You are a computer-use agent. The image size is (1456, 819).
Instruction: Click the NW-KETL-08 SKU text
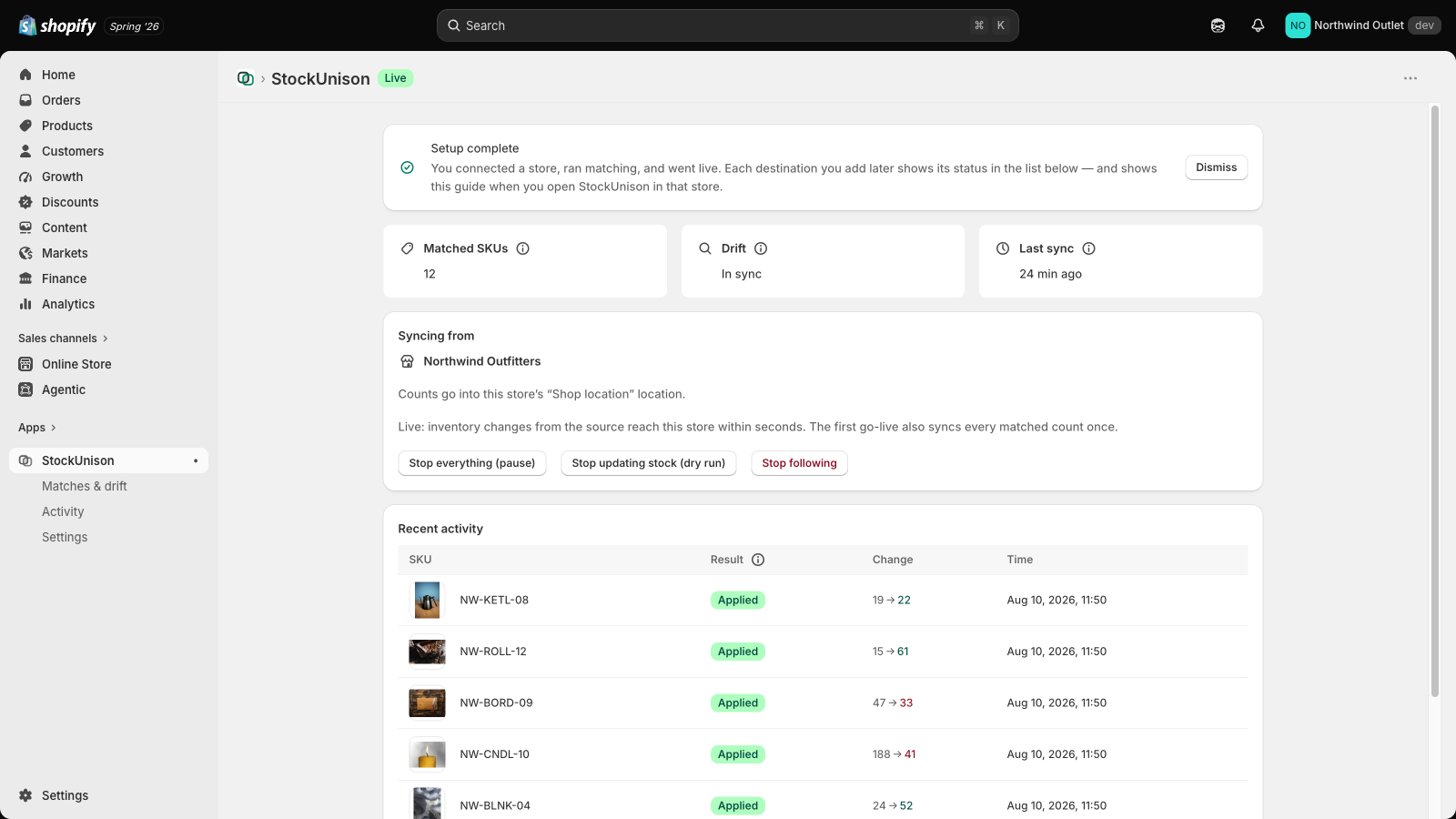click(494, 601)
